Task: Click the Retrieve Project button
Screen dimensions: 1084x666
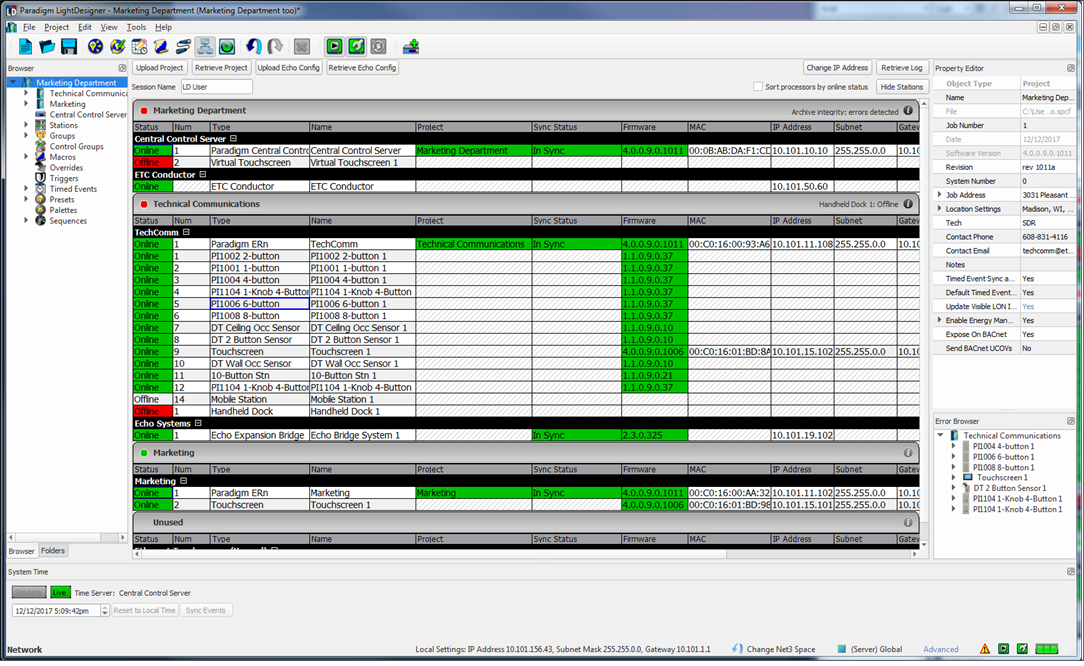Action: click(221, 68)
